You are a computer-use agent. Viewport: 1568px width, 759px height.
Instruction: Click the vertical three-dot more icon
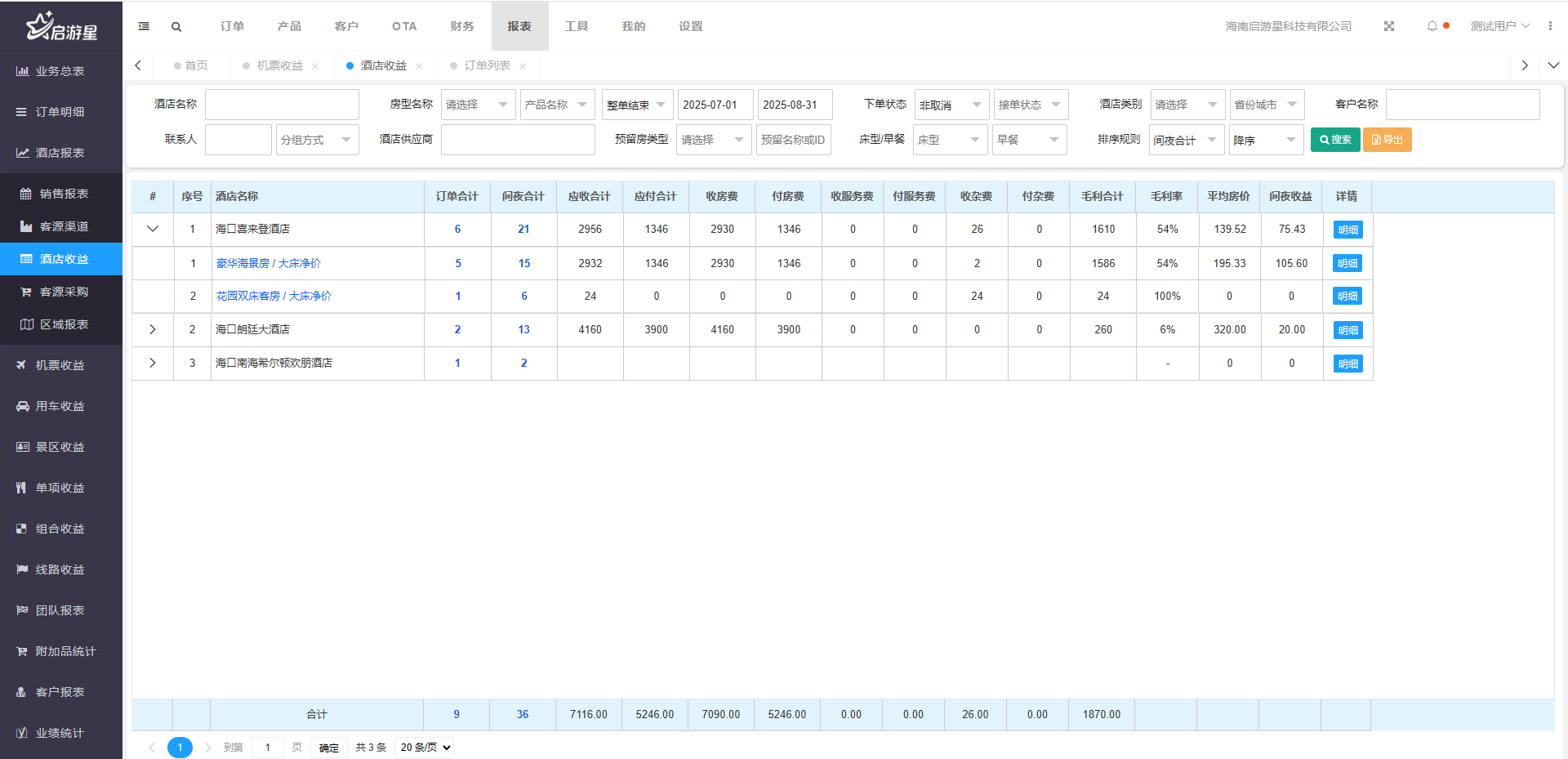pos(1550,26)
